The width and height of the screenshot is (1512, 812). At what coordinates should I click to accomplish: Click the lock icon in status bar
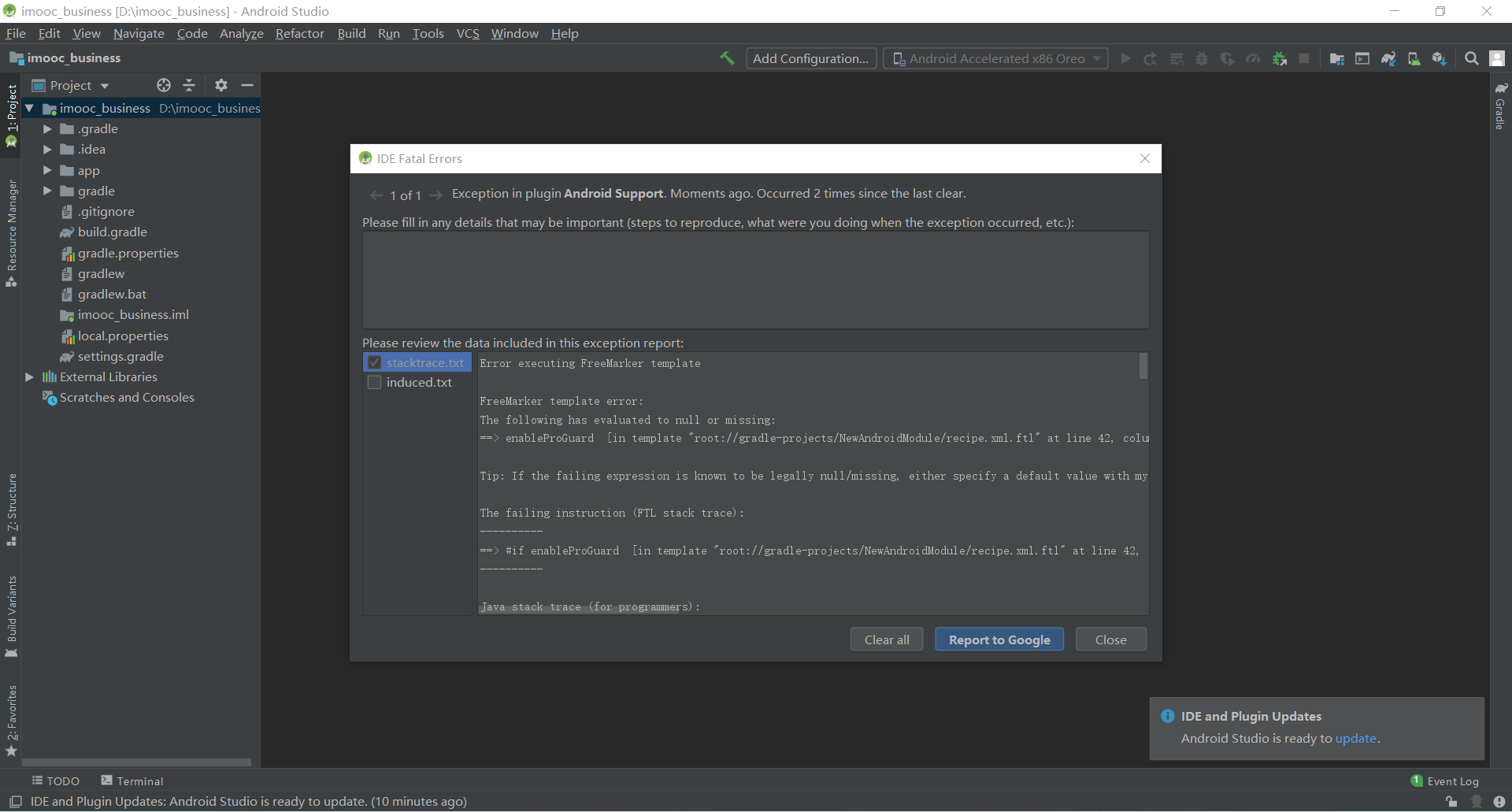1451,802
